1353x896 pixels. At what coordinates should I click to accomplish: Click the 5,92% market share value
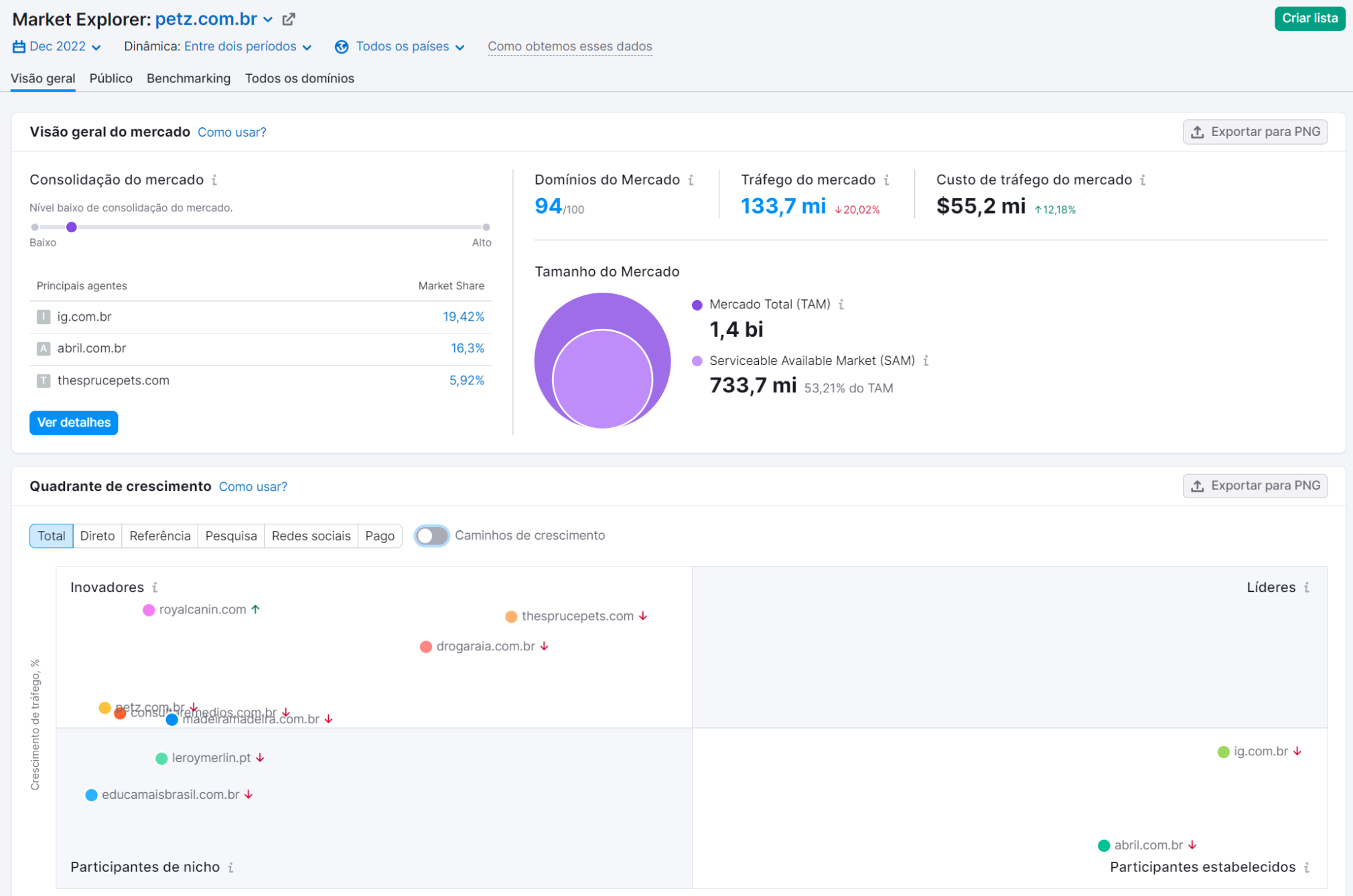tap(467, 381)
